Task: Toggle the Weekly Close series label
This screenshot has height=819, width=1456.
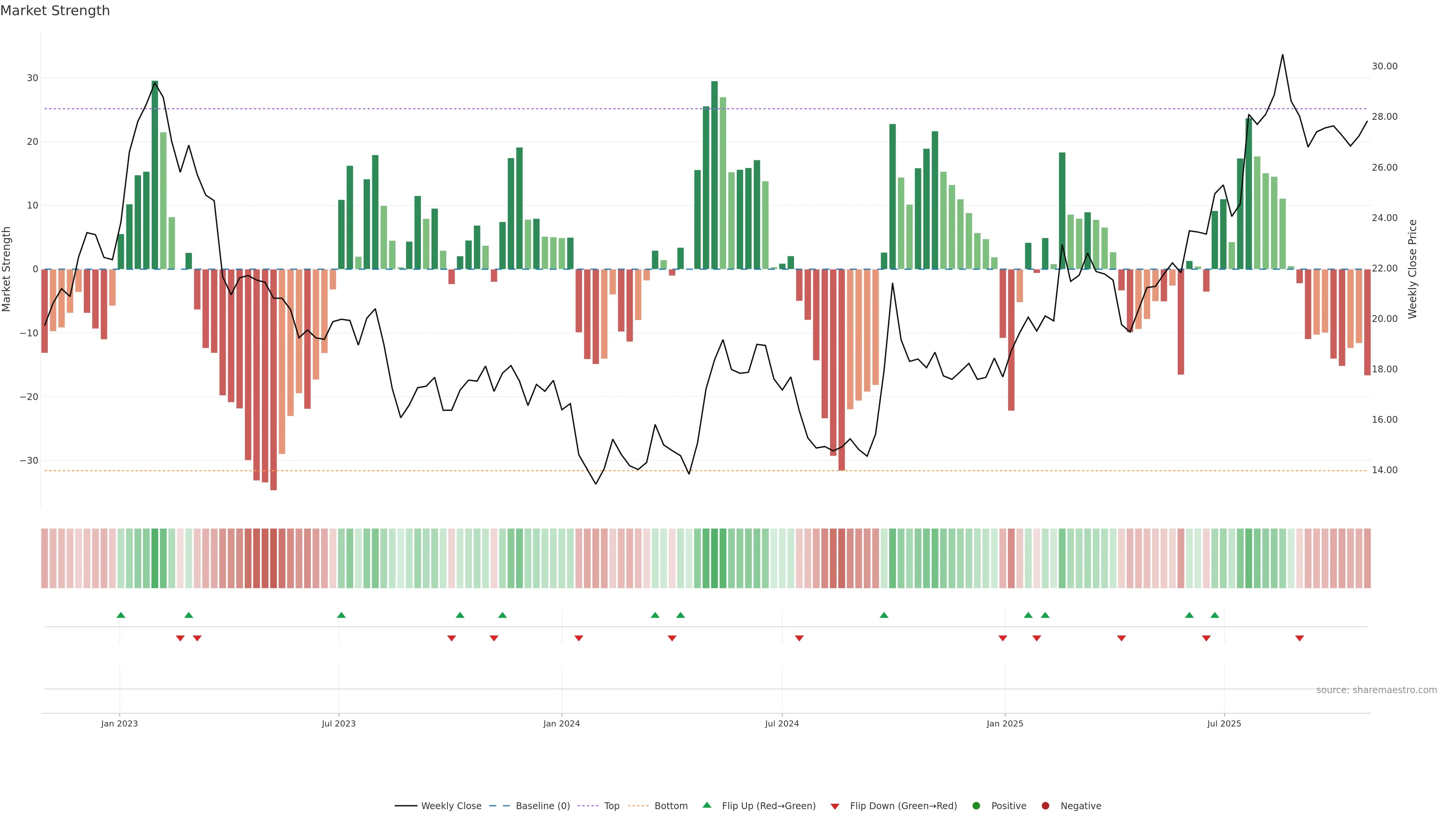Action: point(451,806)
